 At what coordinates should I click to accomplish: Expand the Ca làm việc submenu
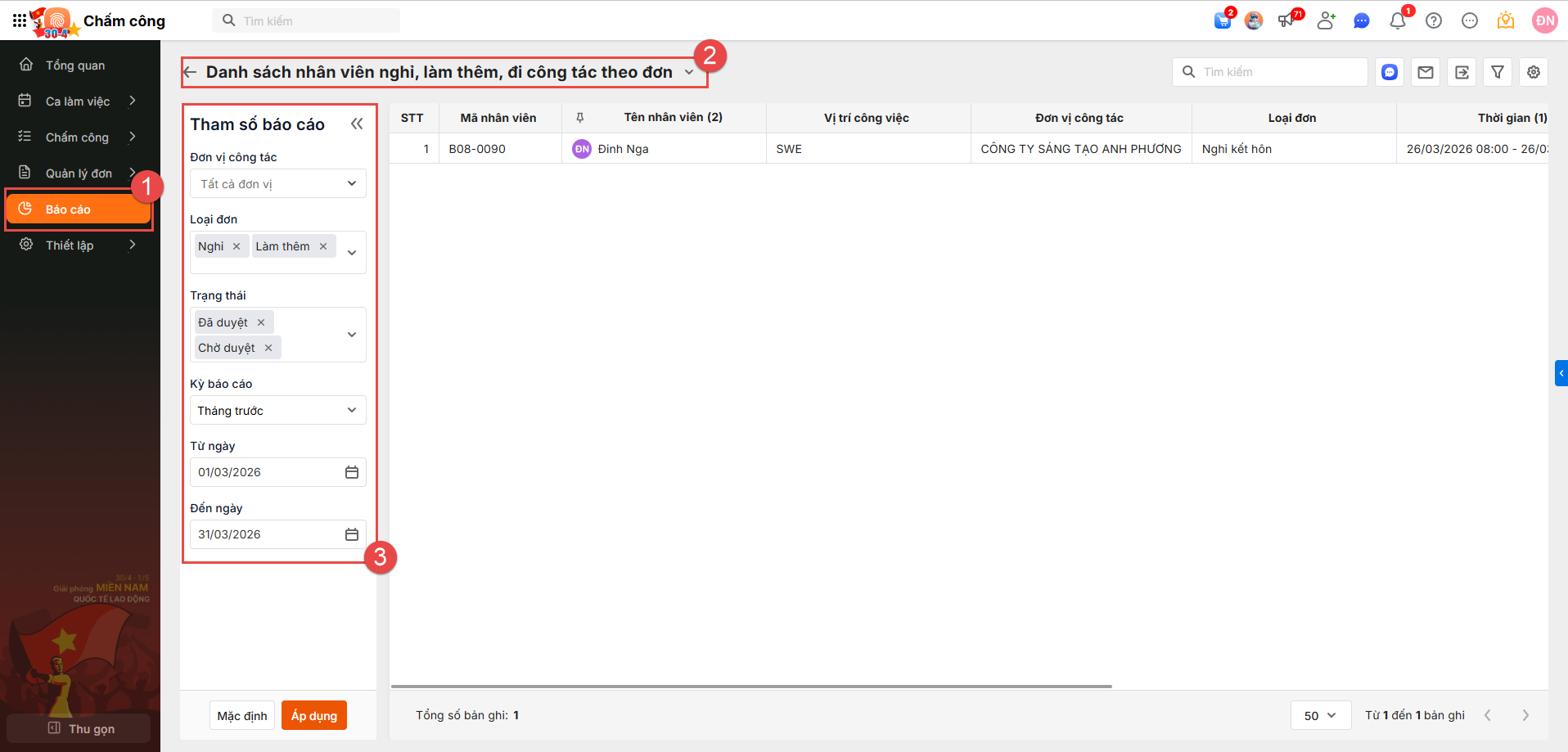(133, 101)
